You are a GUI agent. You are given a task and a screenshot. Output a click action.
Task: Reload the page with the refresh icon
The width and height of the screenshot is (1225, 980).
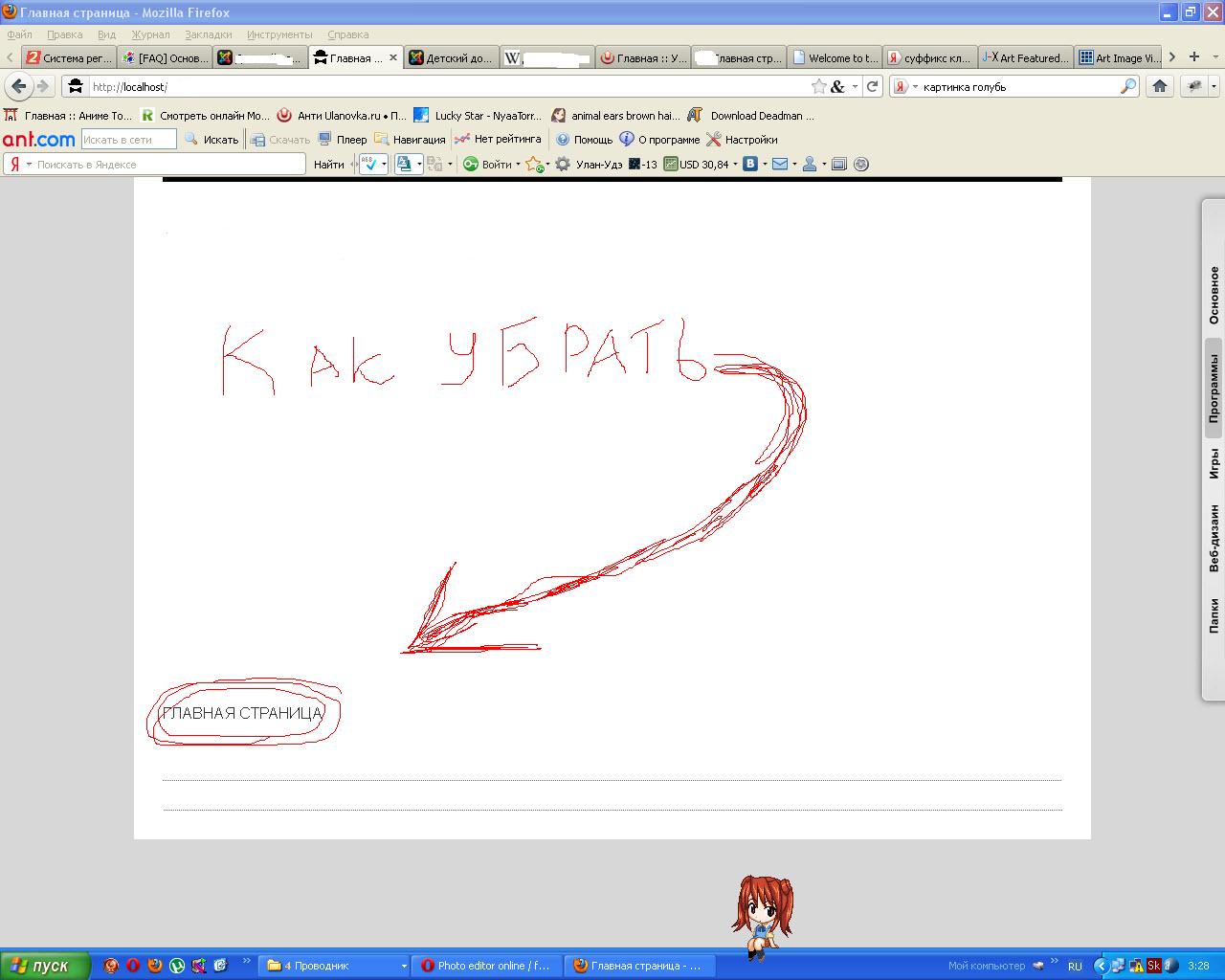pyautogui.click(x=872, y=86)
